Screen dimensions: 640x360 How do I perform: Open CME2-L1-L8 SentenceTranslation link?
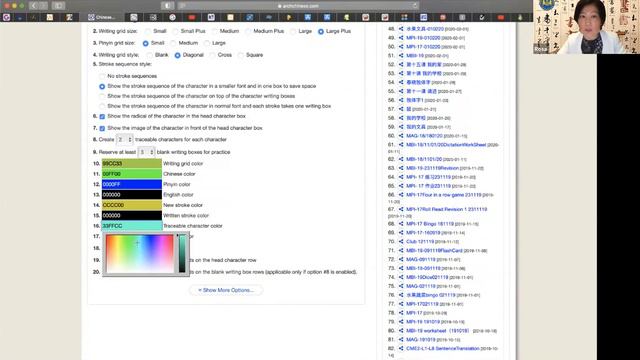coord(443,348)
